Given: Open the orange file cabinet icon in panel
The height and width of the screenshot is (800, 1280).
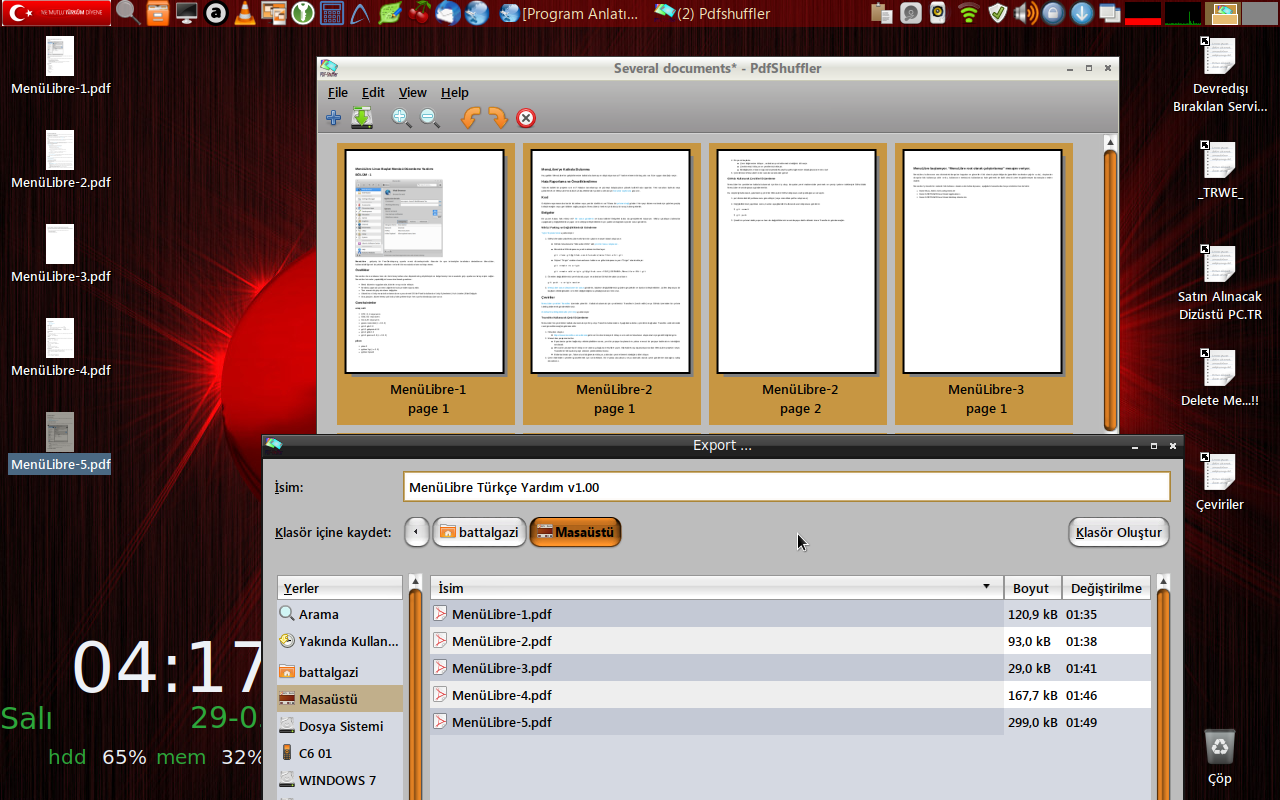Looking at the screenshot, I should (157, 13).
